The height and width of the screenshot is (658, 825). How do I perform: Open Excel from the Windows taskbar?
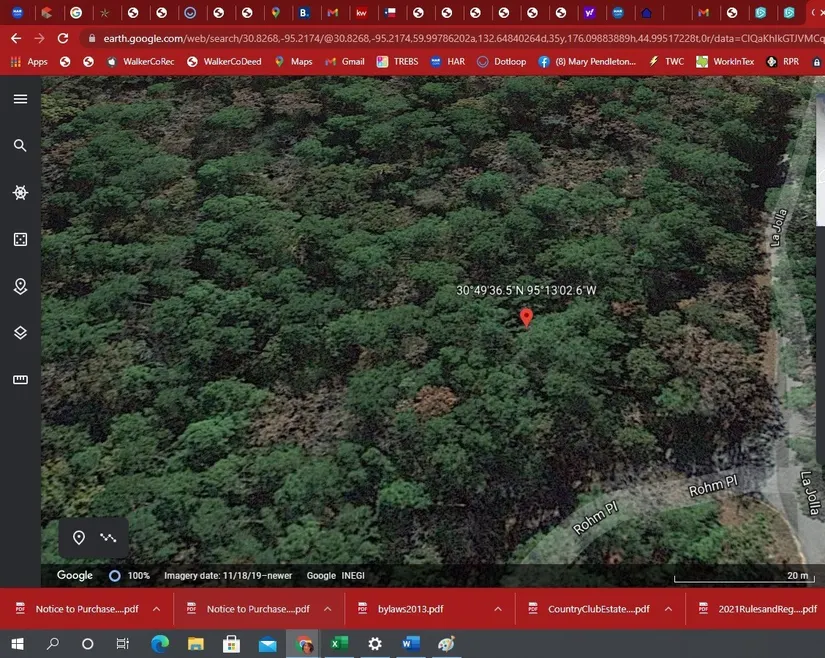pyautogui.click(x=339, y=644)
